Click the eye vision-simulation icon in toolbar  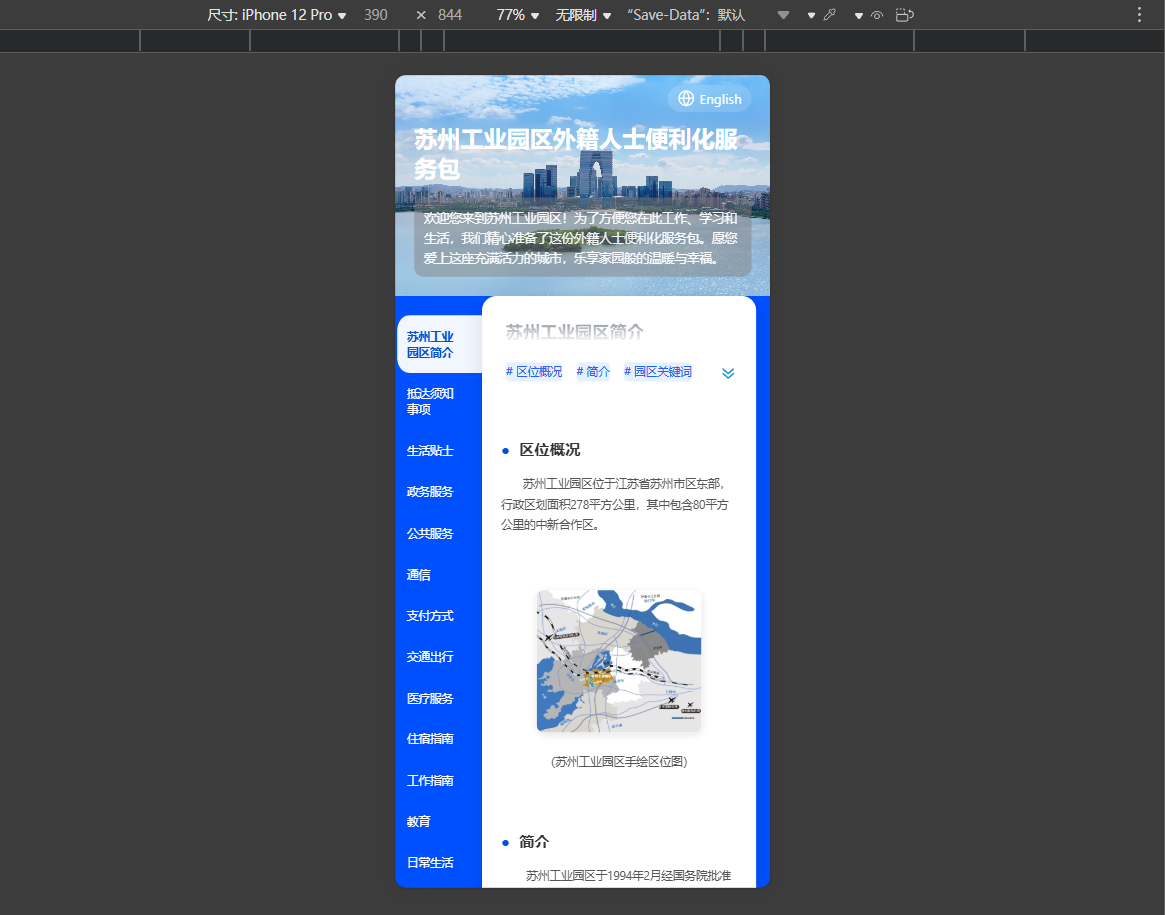(x=877, y=15)
